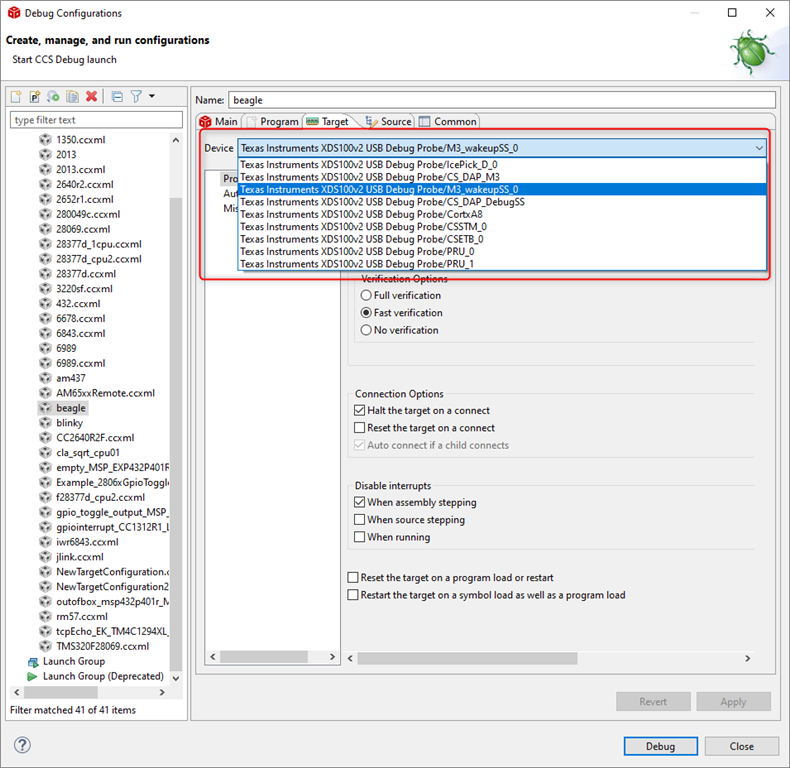
Task: Click Launch Group icon in tree
Action: coord(33,661)
